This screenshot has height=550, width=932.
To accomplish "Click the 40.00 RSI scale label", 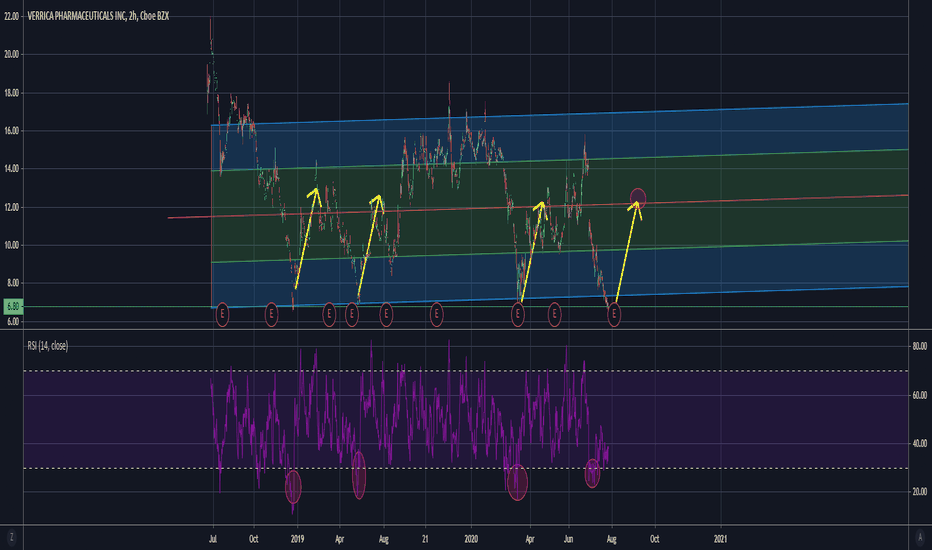I will point(920,443).
